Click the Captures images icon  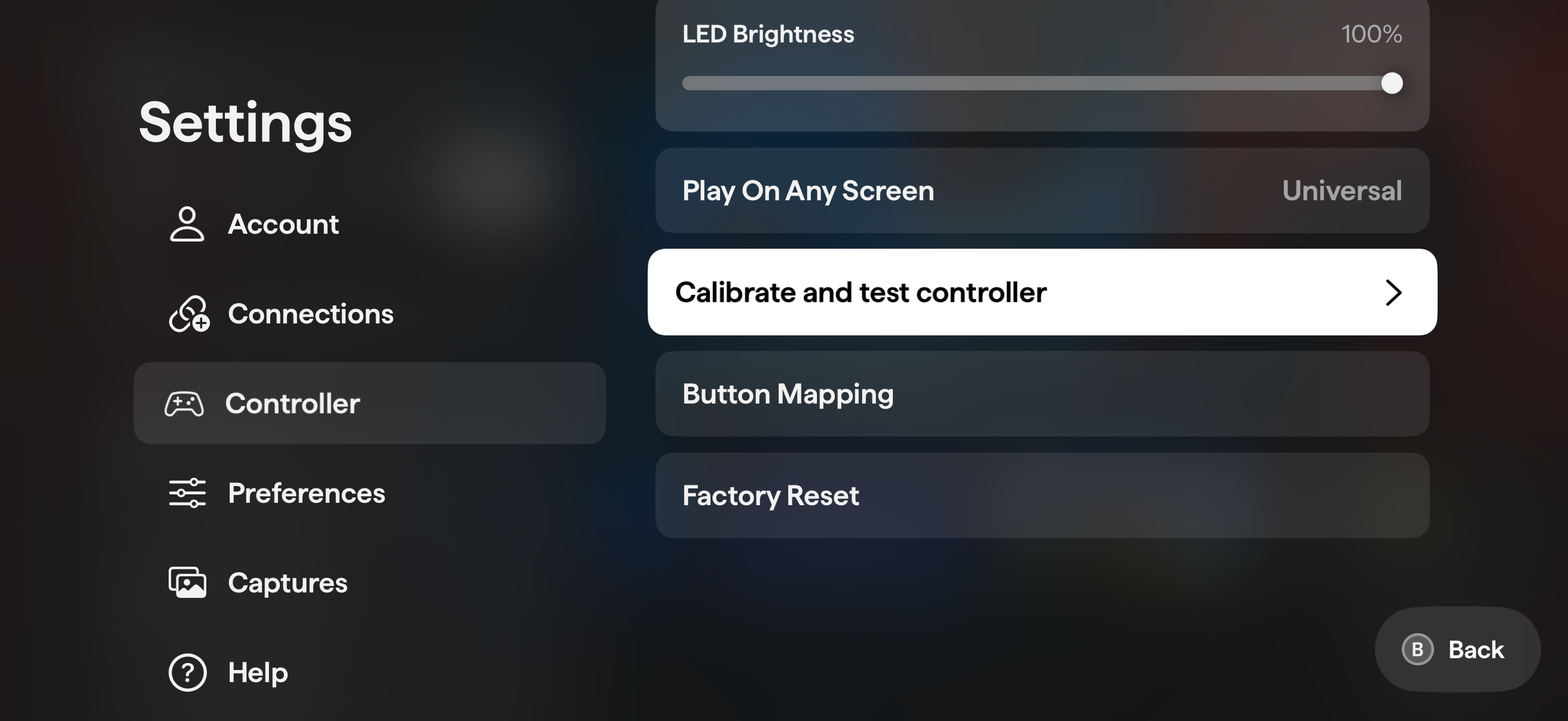188,583
